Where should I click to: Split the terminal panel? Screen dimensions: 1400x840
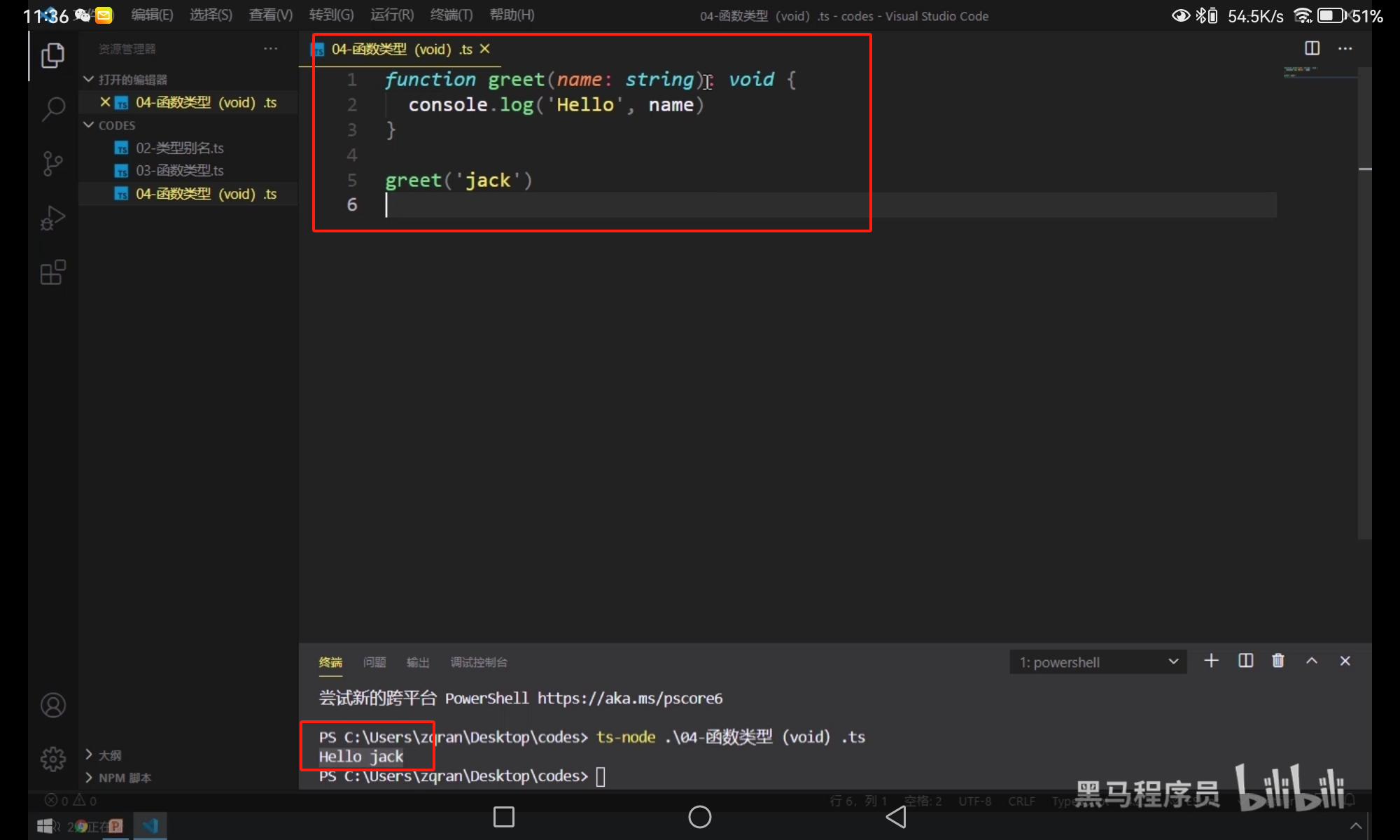point(1245,661)
